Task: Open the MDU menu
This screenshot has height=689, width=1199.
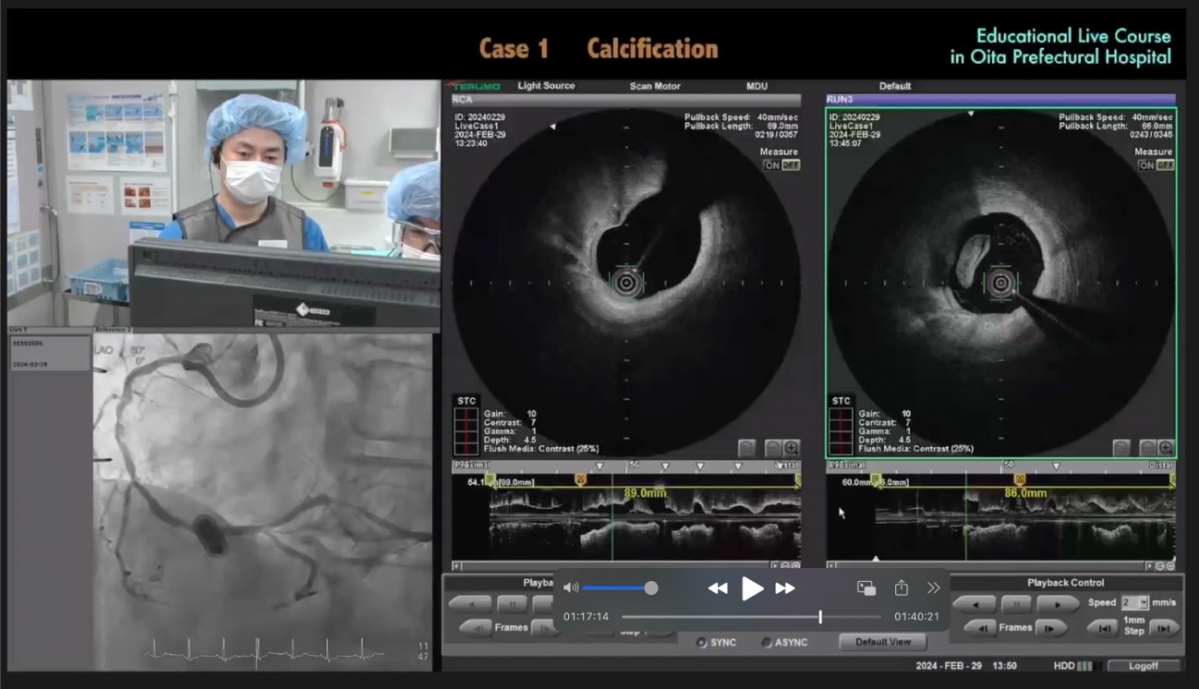Action: pos(756,86)
